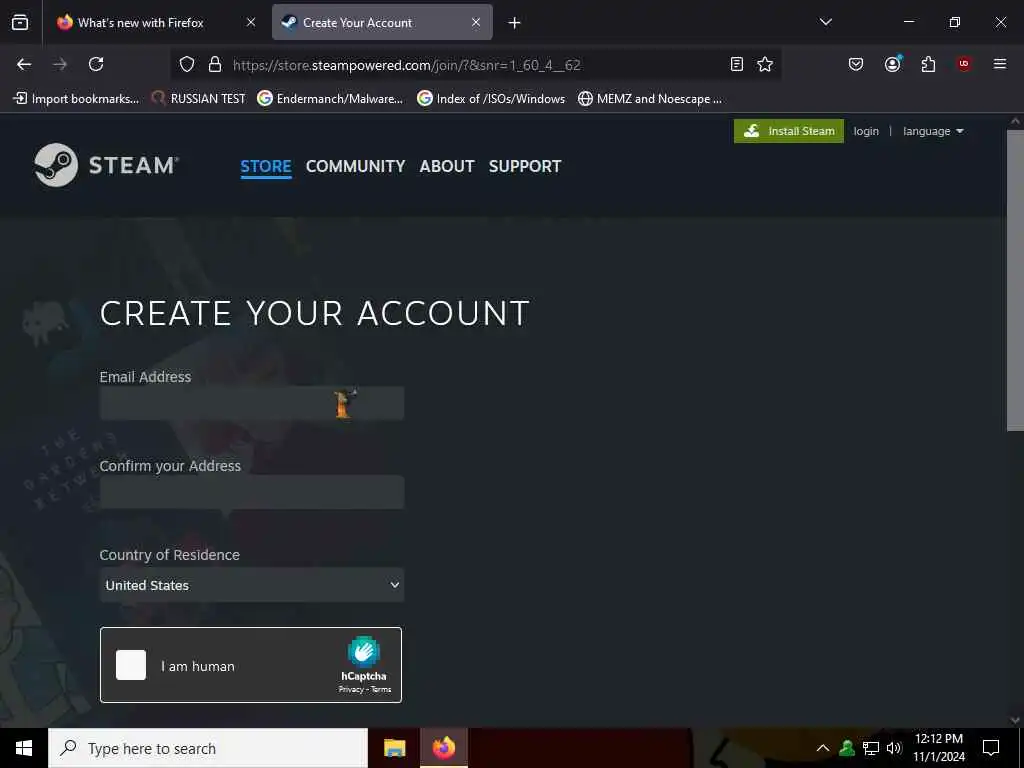
Task: Open Firefox account icon
Action: coord(893,64)
